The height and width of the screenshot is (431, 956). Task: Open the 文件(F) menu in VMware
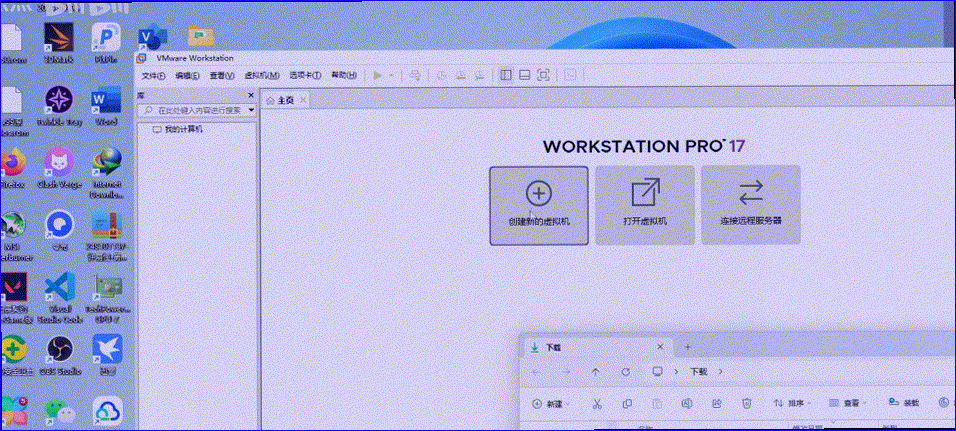coord(154,76)
